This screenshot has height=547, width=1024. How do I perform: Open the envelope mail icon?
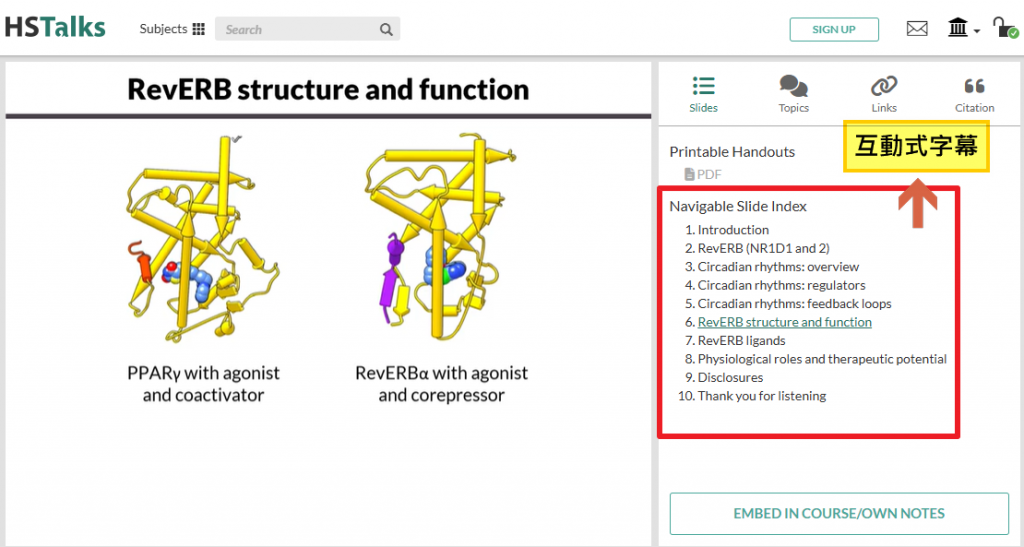917,29
